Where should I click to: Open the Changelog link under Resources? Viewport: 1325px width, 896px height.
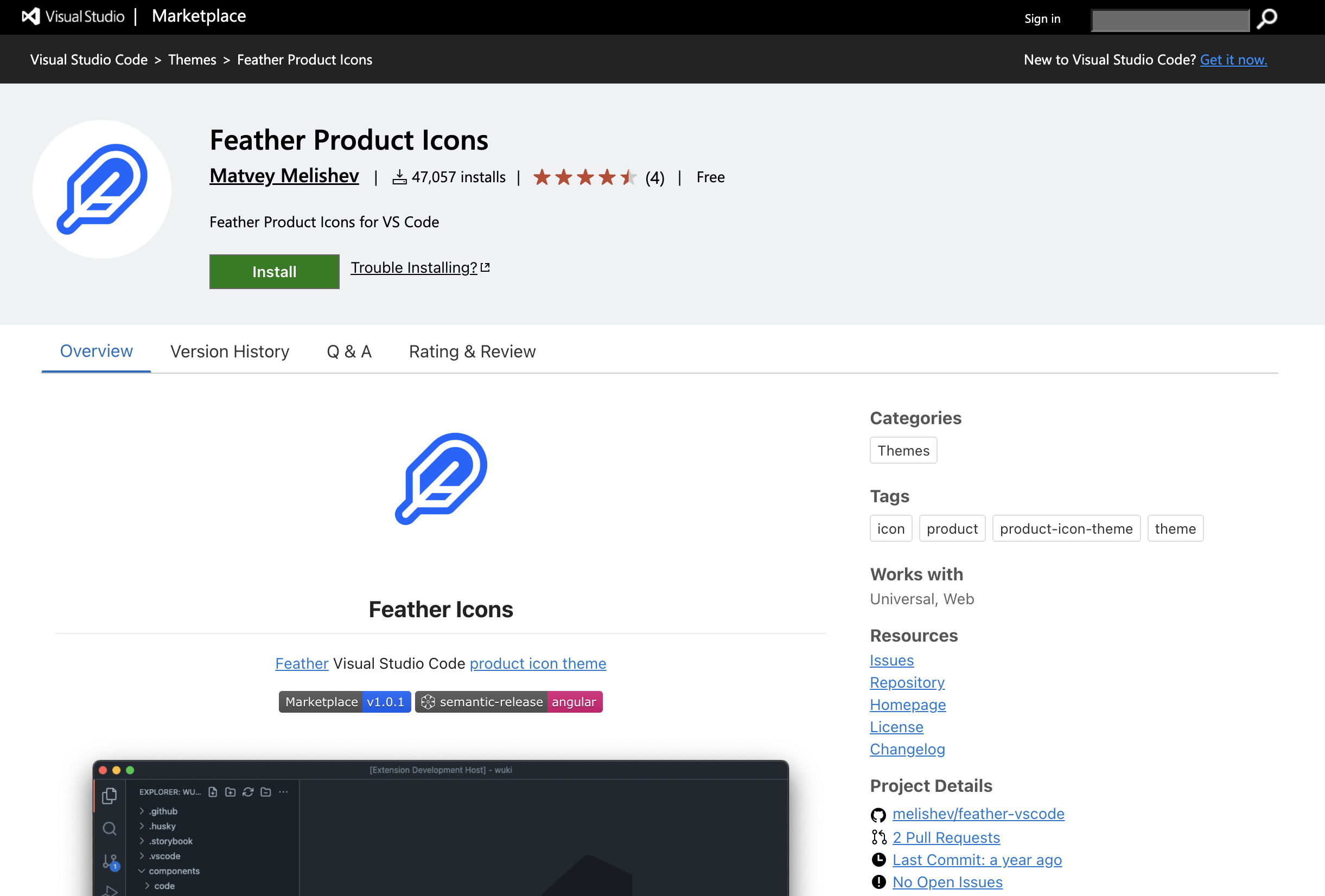pyautogui.click(x=907, y=749)
